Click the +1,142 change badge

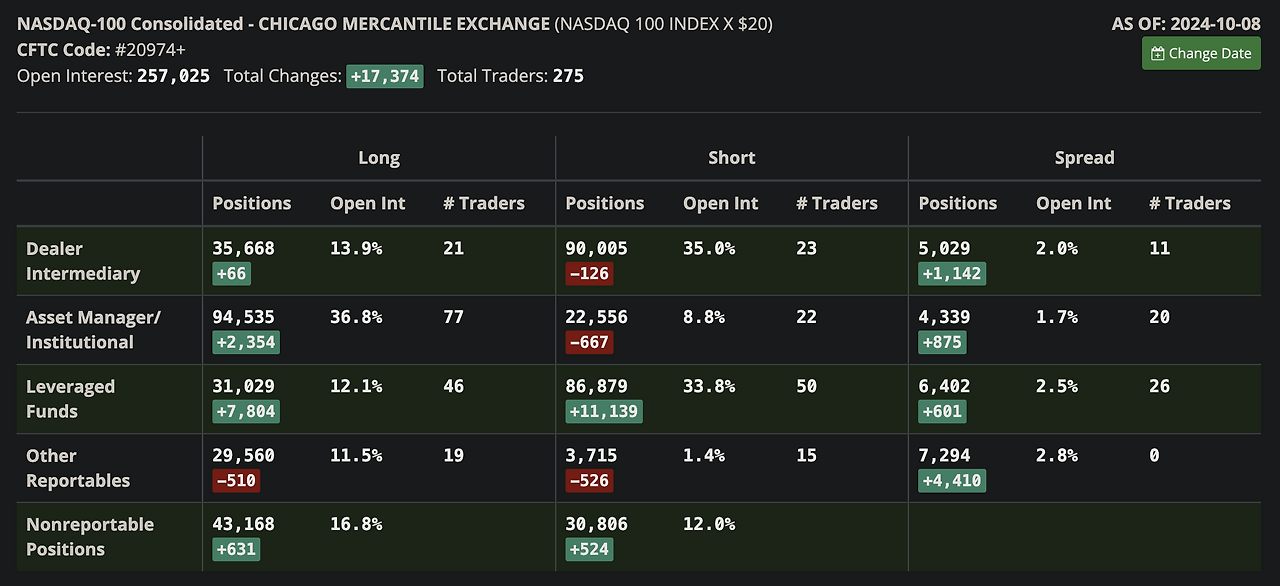[x=952, y=273]
